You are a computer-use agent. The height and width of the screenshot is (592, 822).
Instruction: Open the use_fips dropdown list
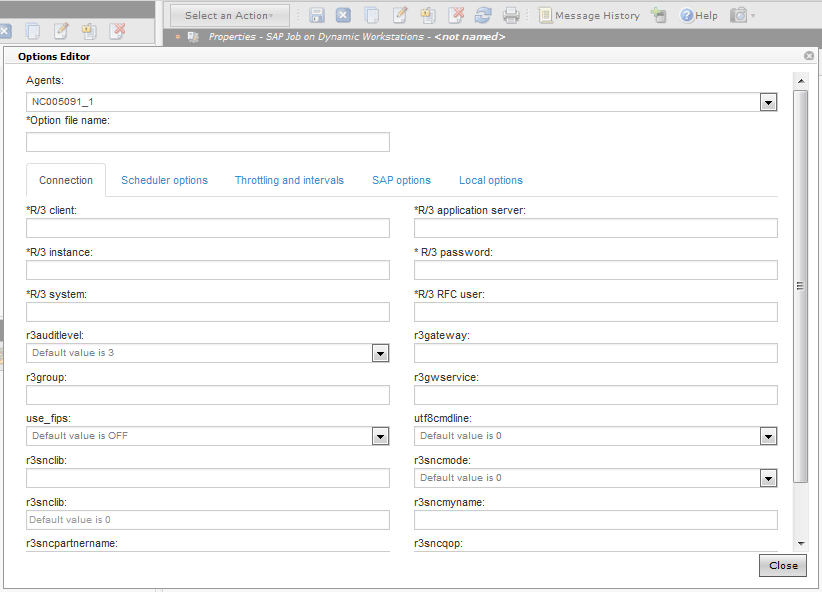380,436
